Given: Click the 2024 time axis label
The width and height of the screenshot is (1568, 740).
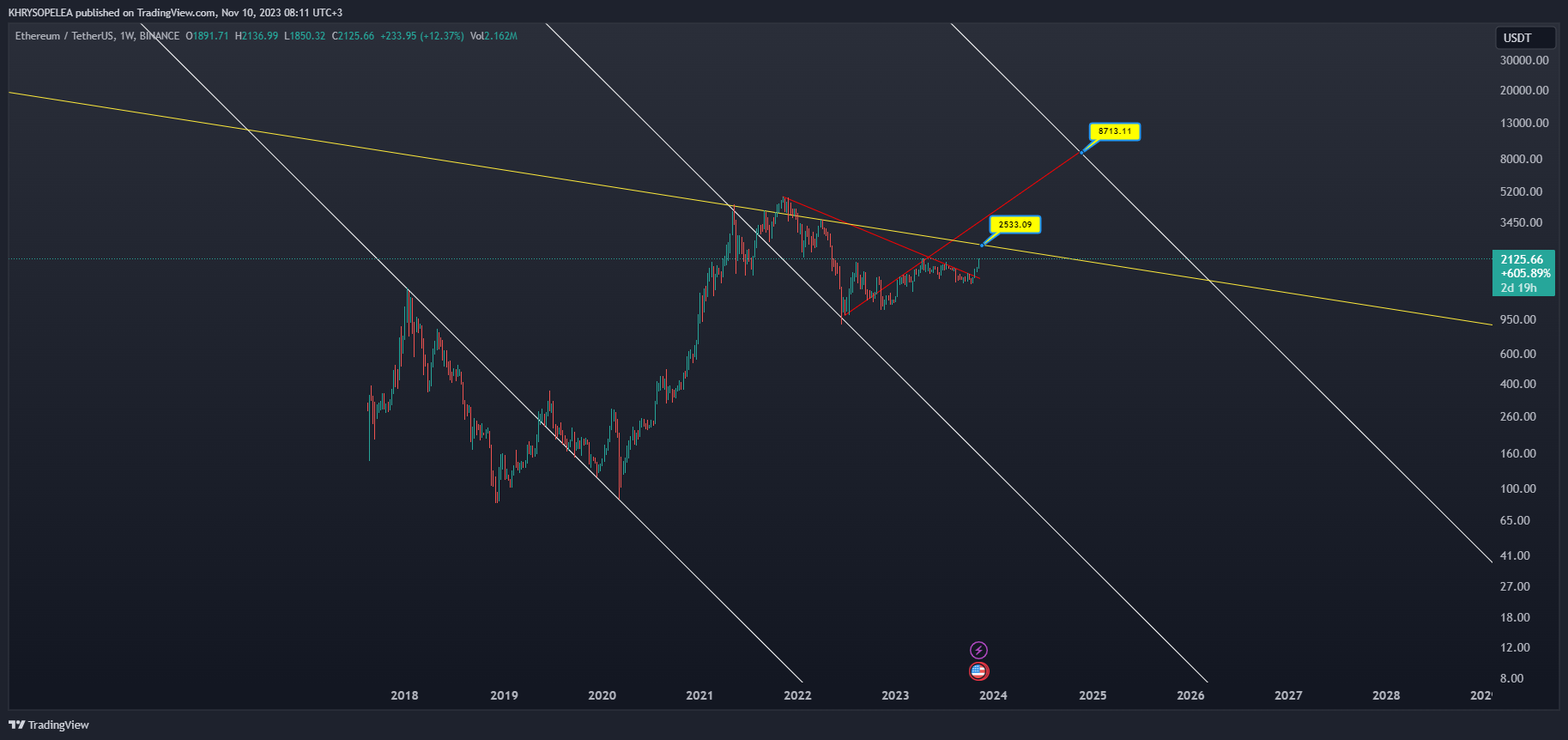Looking at the screenshot, I should pos(993,695).
